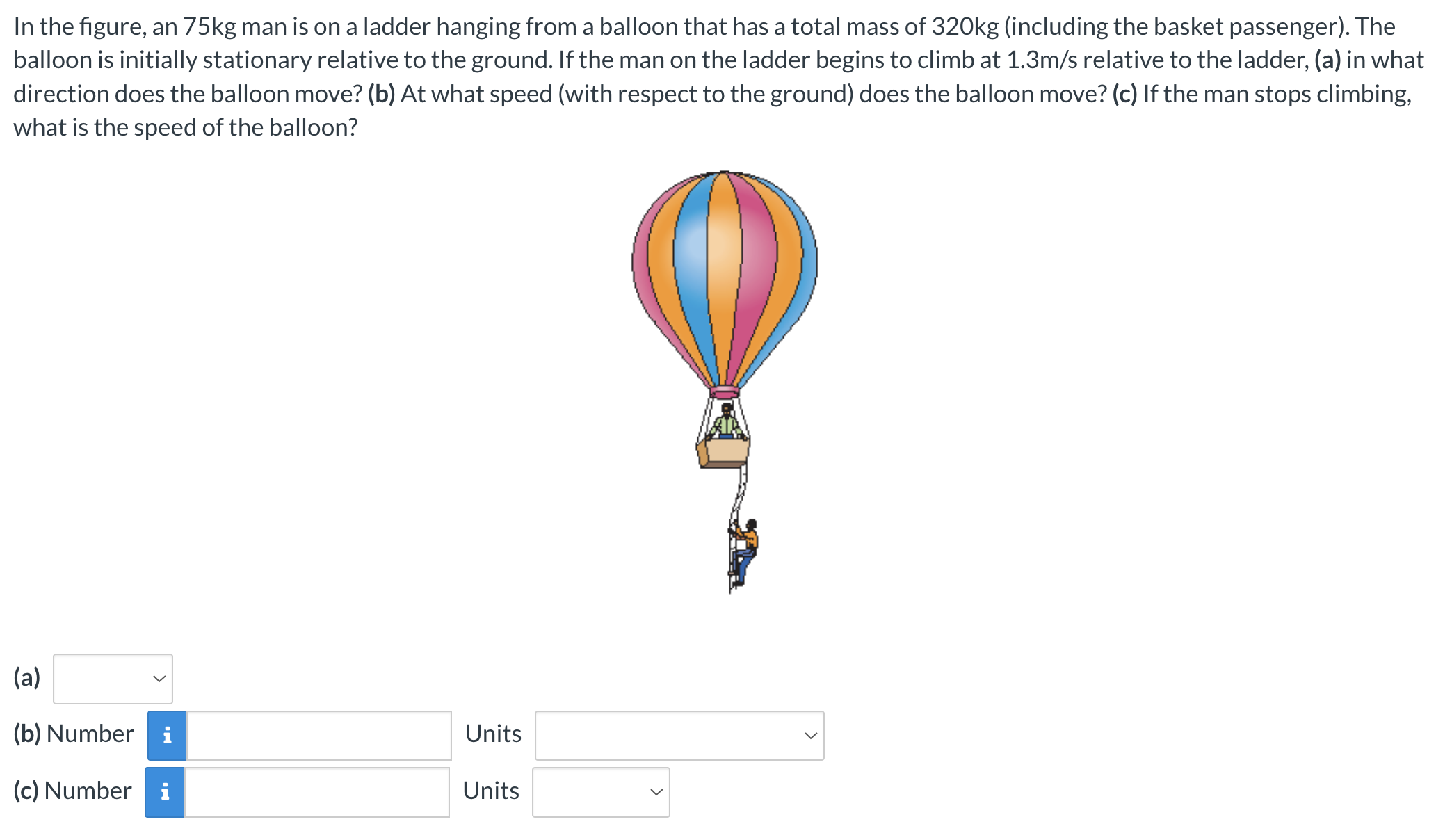Image resolution: width=1452 pixels, height=840 pixels.
Task: Click the Number input field for (b)
Action: (318, 735)
